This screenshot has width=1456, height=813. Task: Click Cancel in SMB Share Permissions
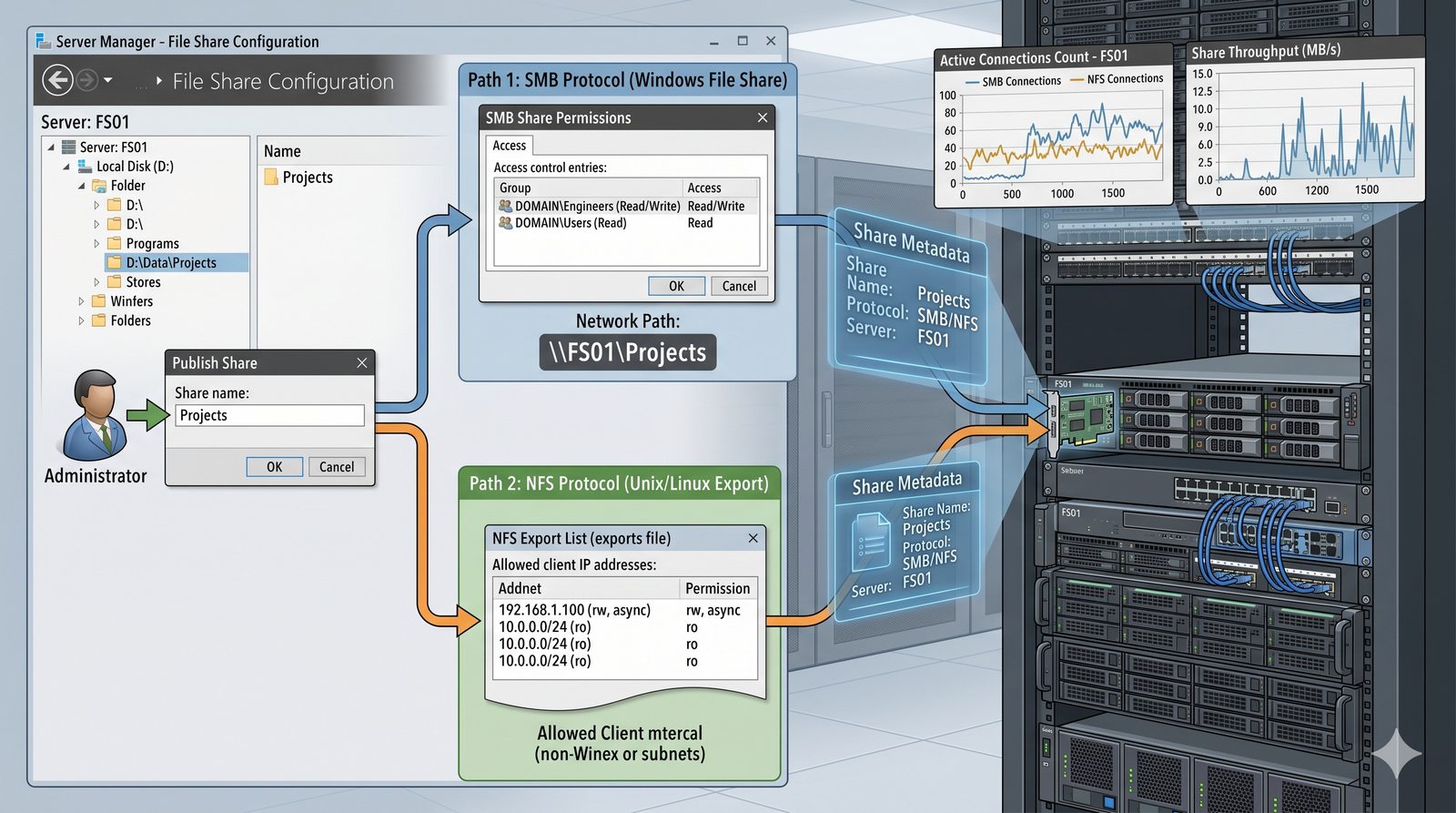(738, 286)
